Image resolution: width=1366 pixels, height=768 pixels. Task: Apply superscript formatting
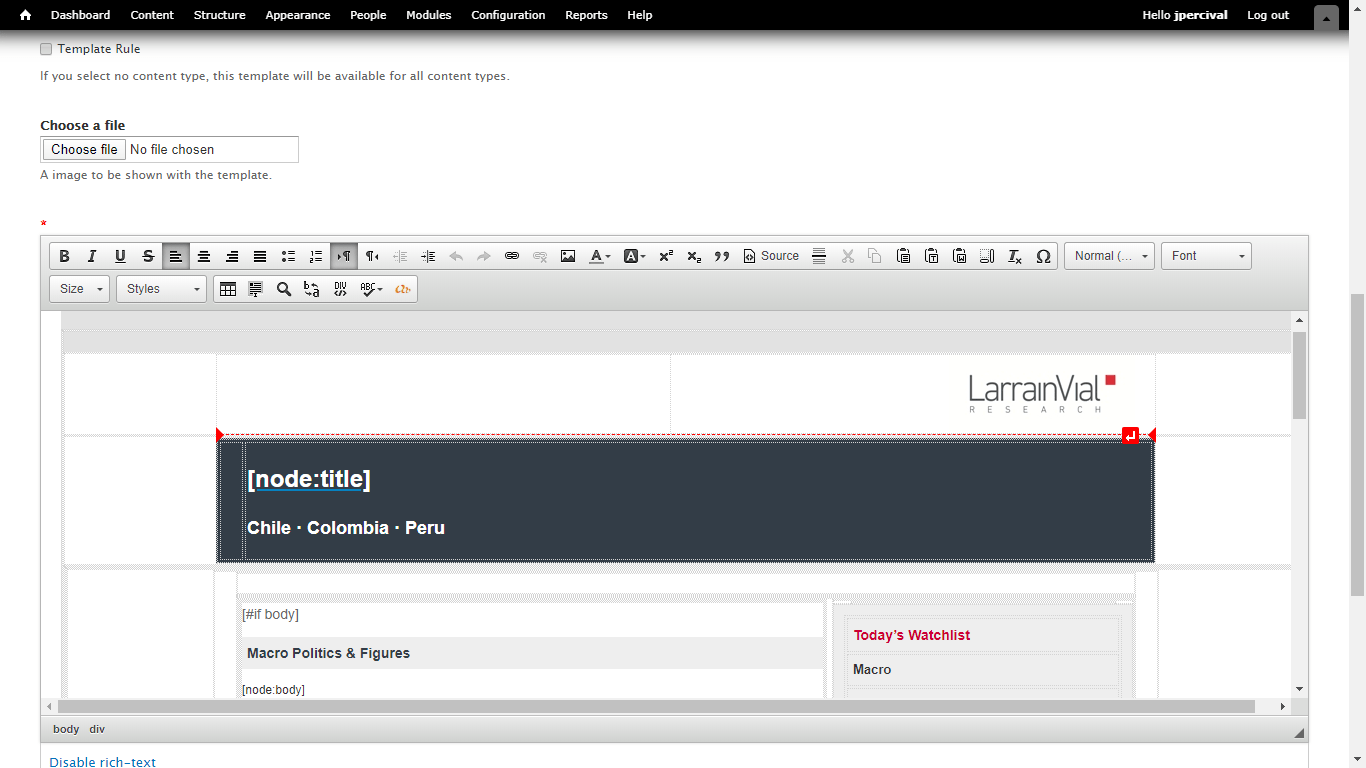pyautogui.click(x=665, y=255)
